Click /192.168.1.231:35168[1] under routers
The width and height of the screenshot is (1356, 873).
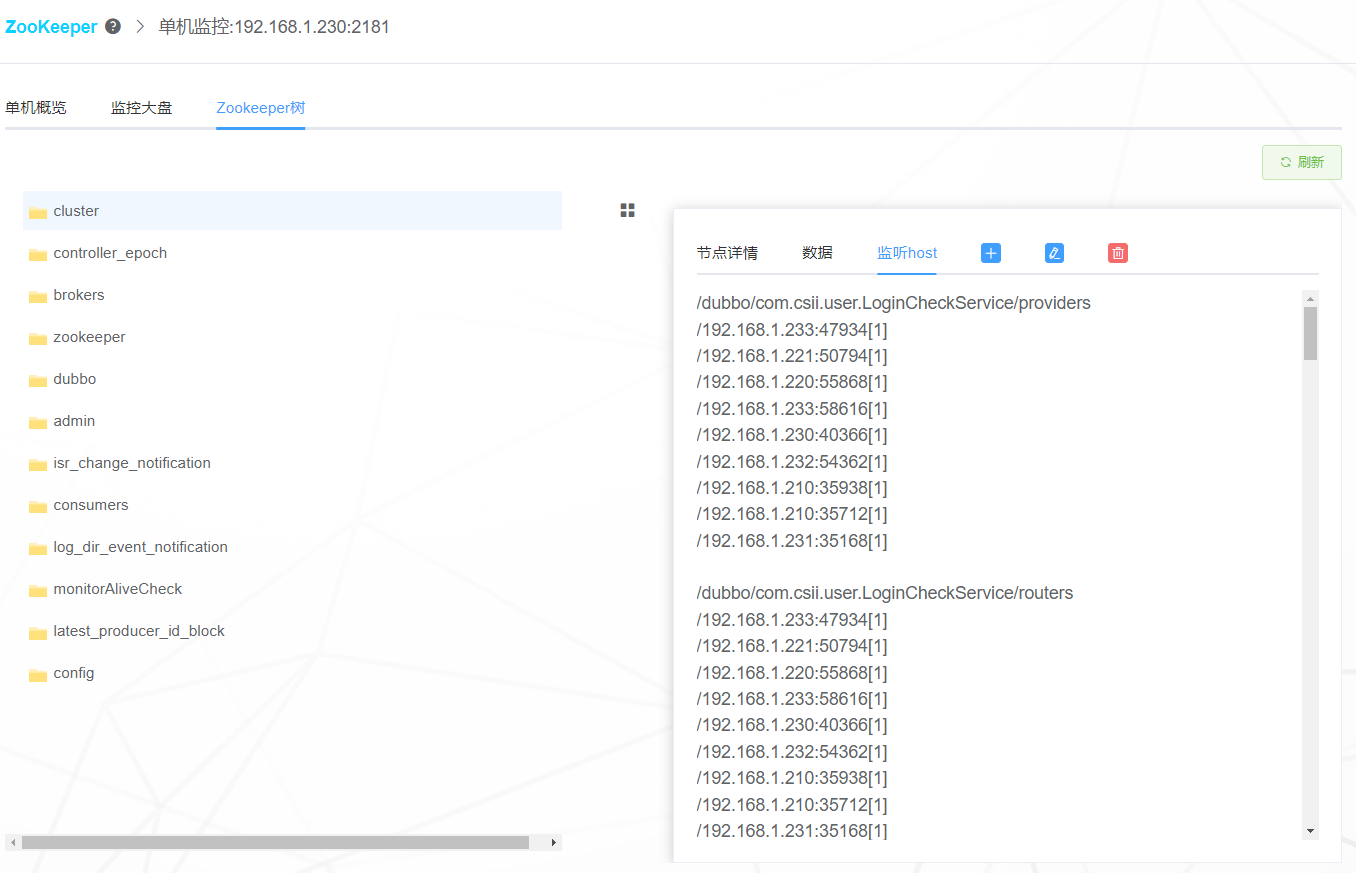click(x=792, y=831)
